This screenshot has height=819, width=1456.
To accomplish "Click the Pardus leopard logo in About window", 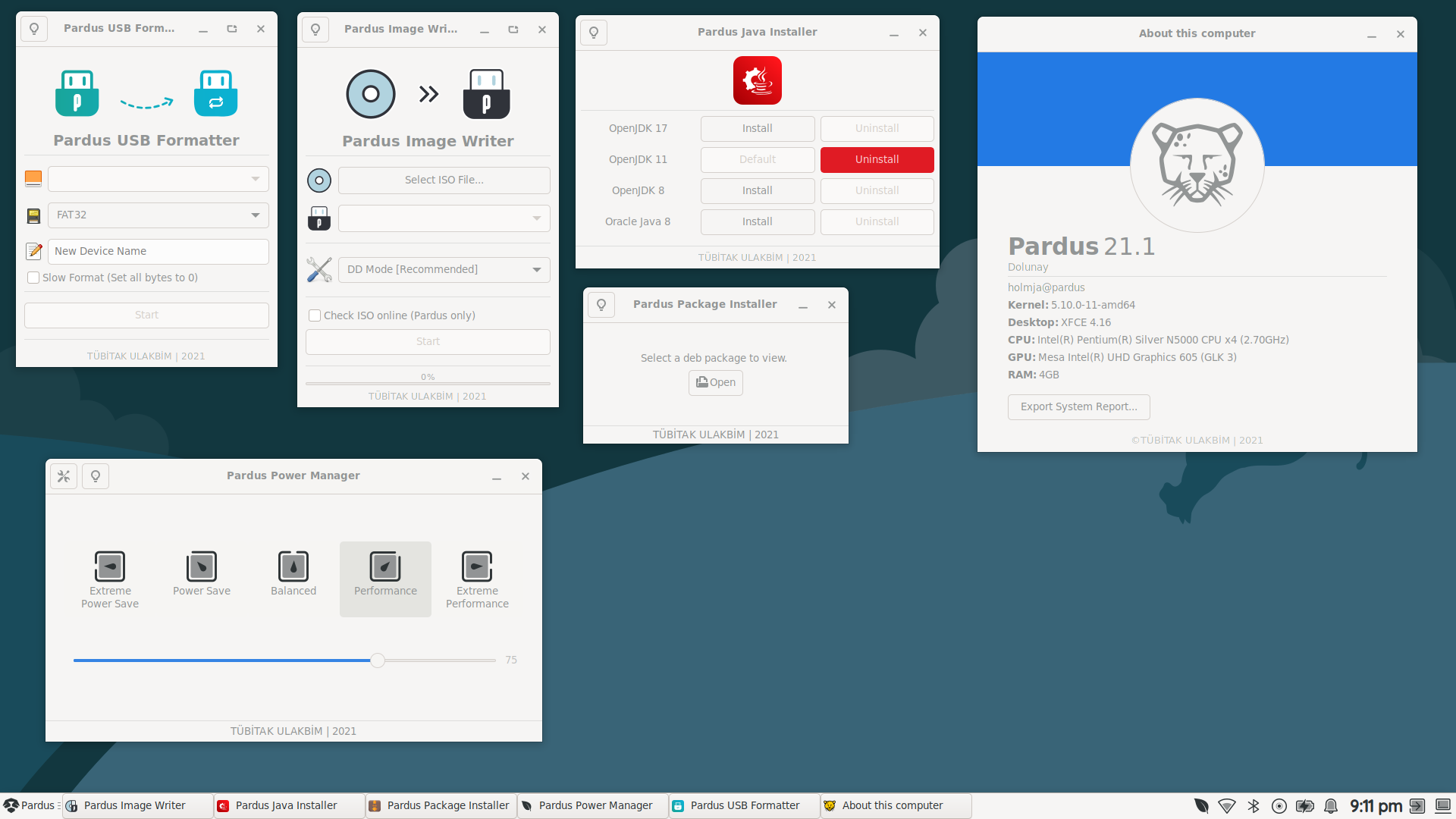I will click(1197, 165).
